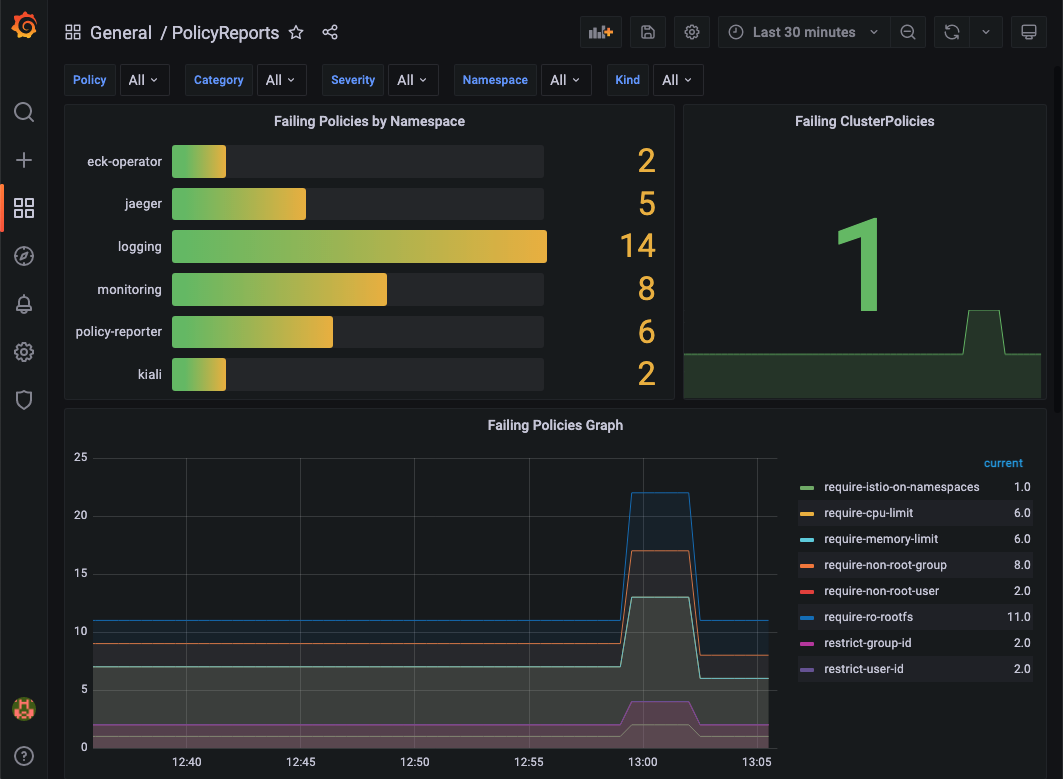Share the dashboard using the share icon
1063x779 pixels.
click(x=330, y=32)
